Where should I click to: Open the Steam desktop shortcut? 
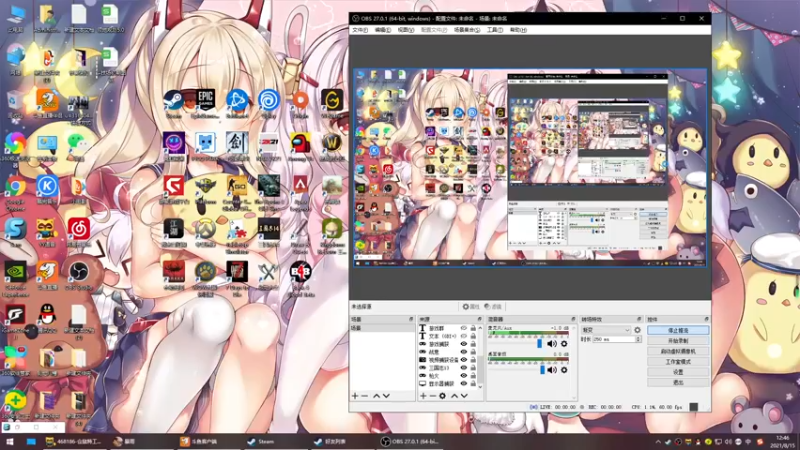(x=173, y=100)
